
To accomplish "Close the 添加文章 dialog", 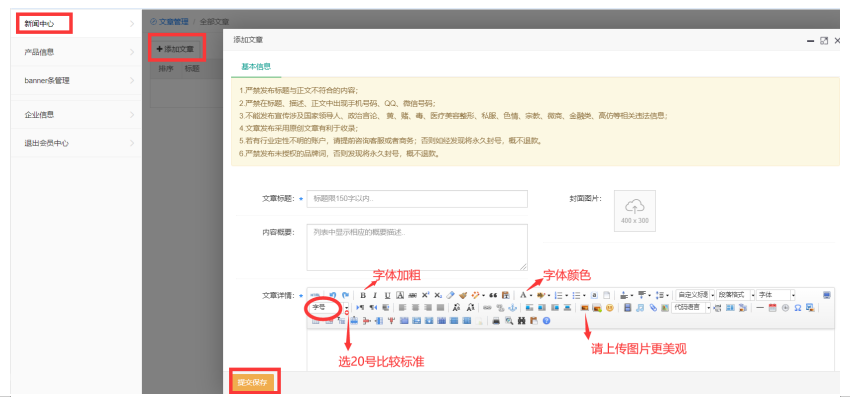I will coord(837,41).
